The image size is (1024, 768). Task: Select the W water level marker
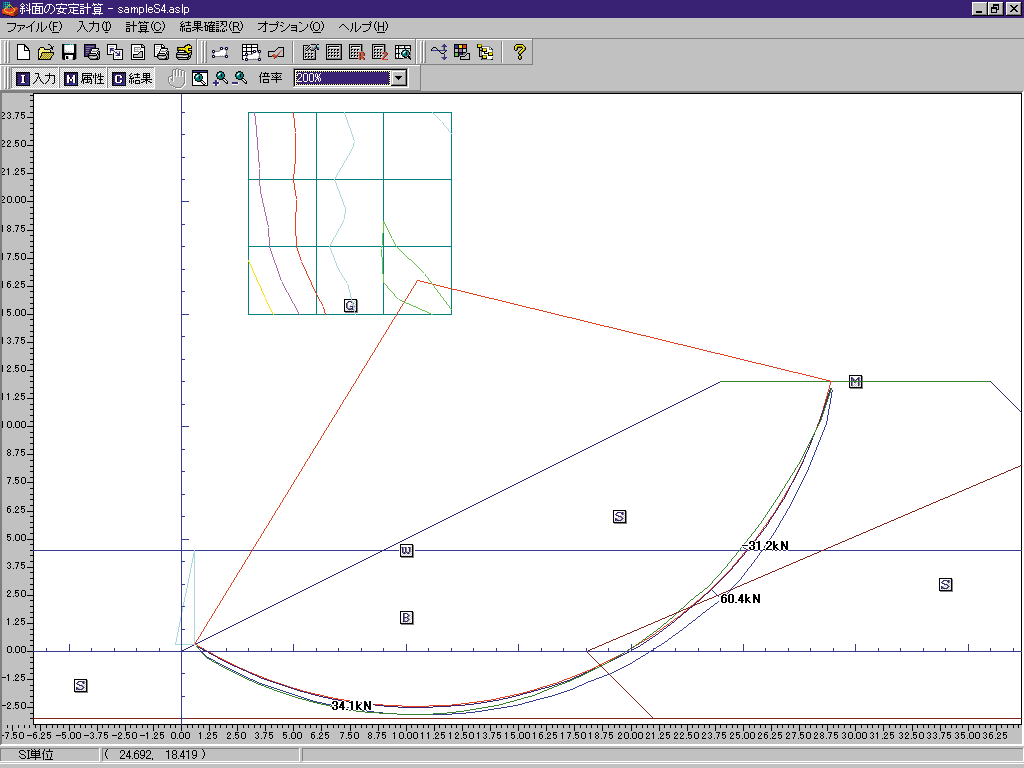tap(406, 551)
